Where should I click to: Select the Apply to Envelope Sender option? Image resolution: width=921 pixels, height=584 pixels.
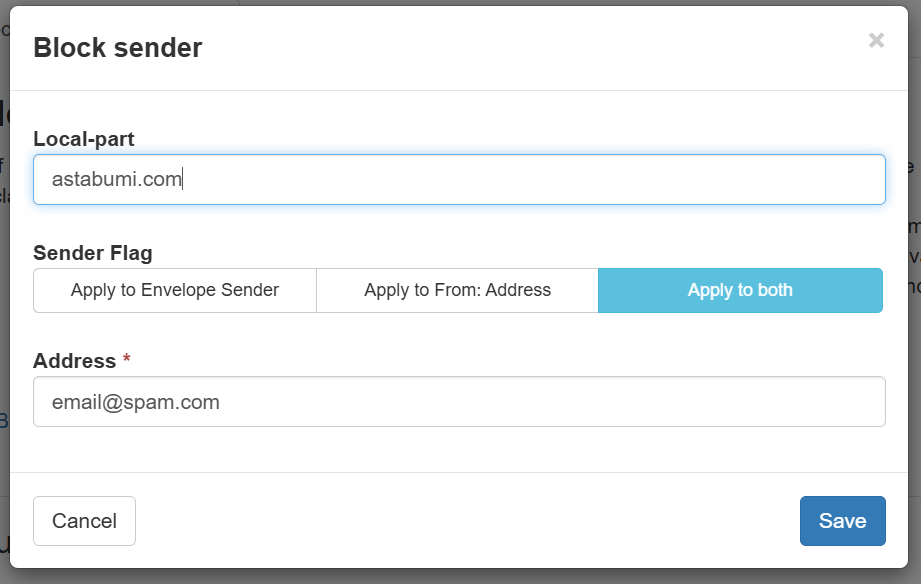pos(175,290)
